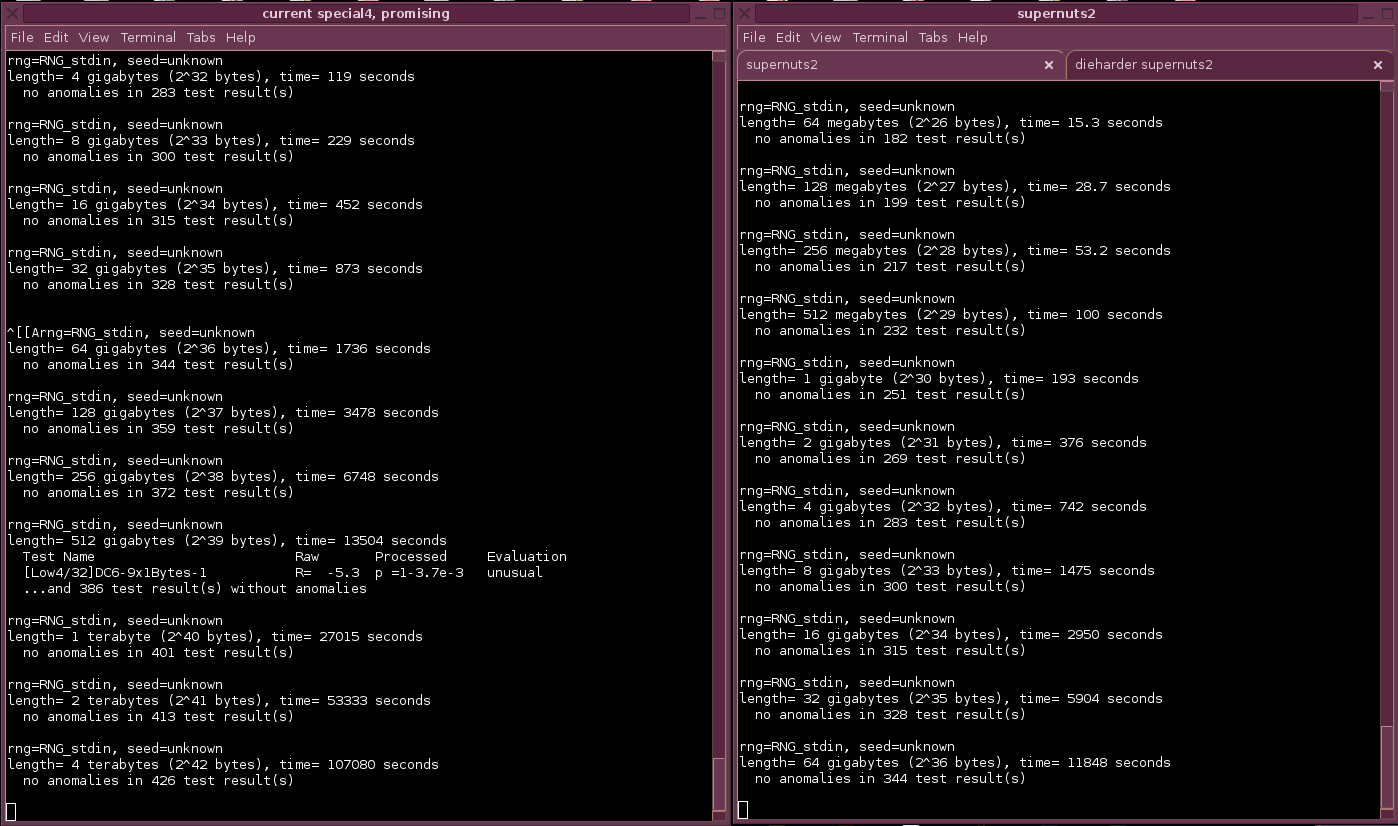Screen dimensions: 1398x826
Task: Open File menu in supernuts2 window
Action: [x=754, y=37]
